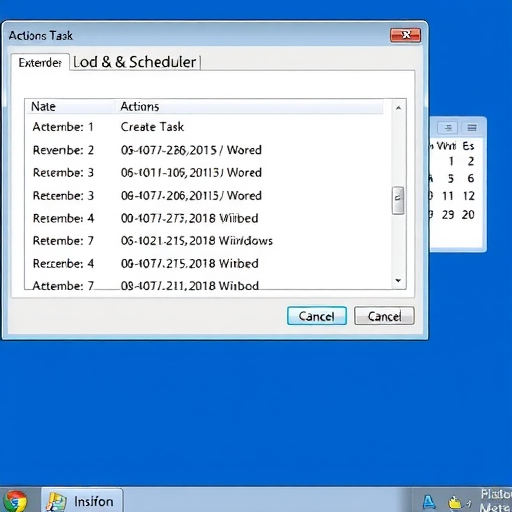Switch to the Exterder tab
This screenshot has height=512, width=512.
click(x=40, y=62)
